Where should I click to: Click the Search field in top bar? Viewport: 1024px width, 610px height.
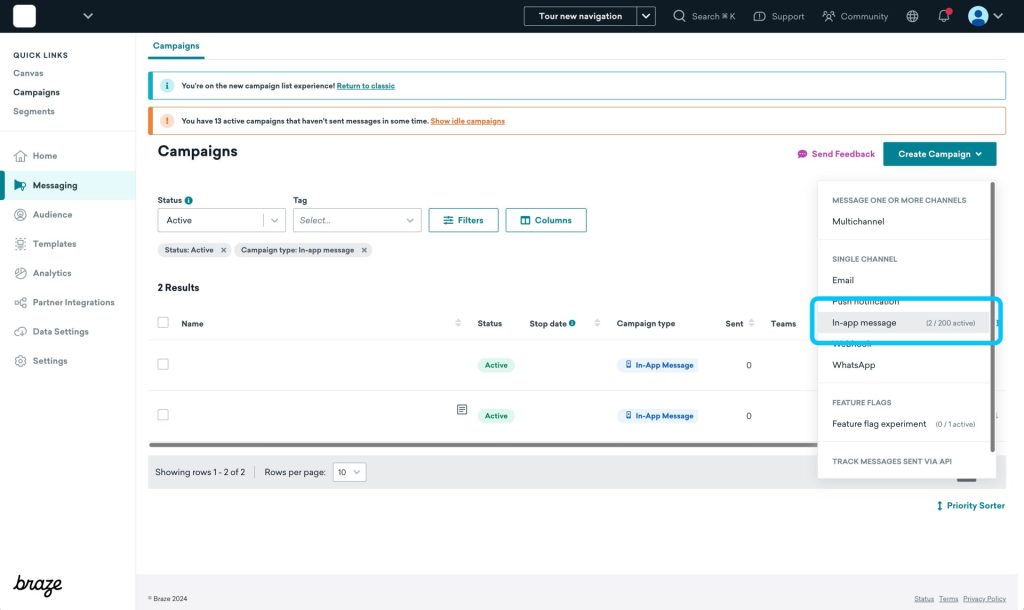pos(704,16)
